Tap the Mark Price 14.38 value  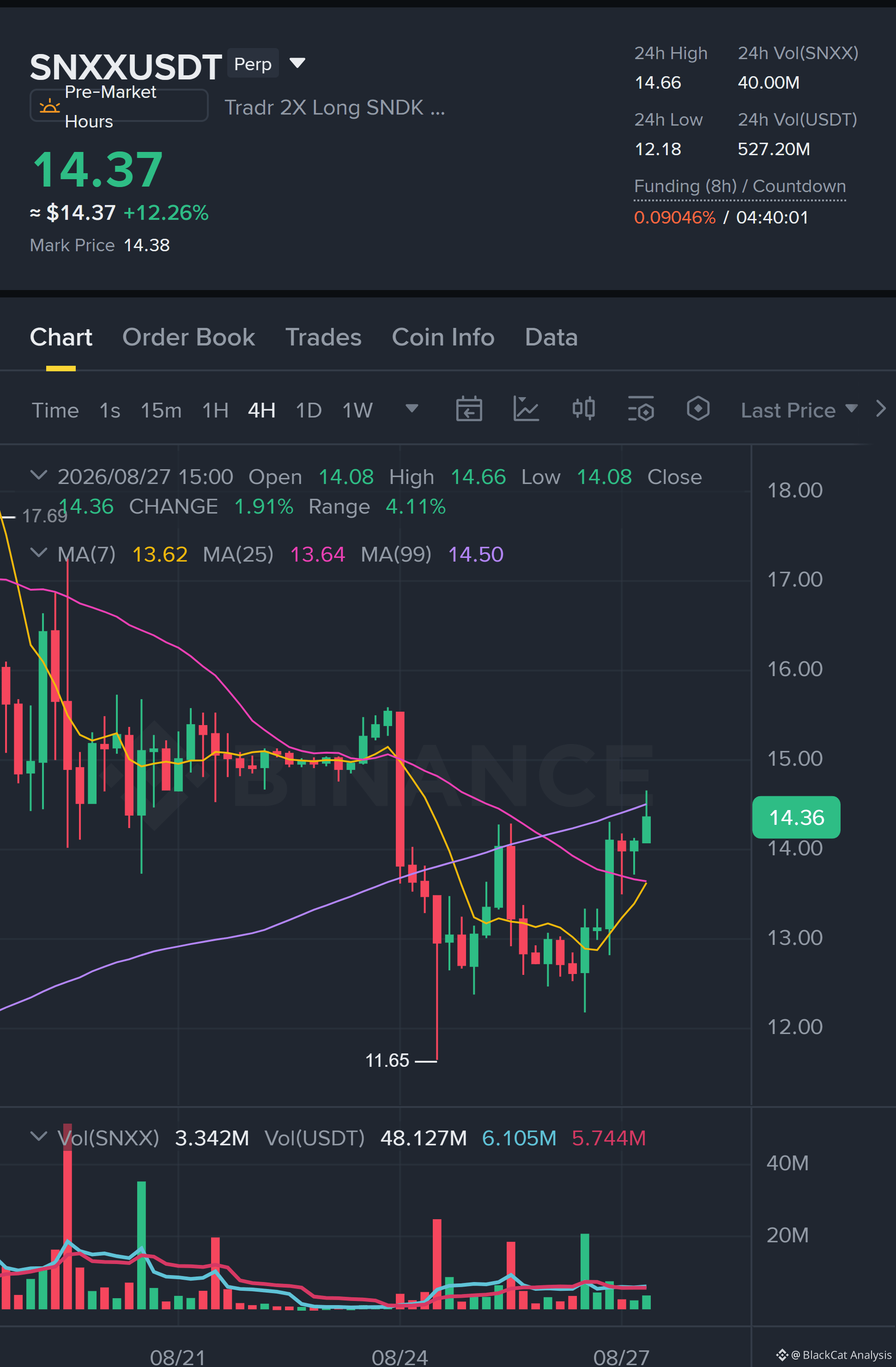click(147, 245)
